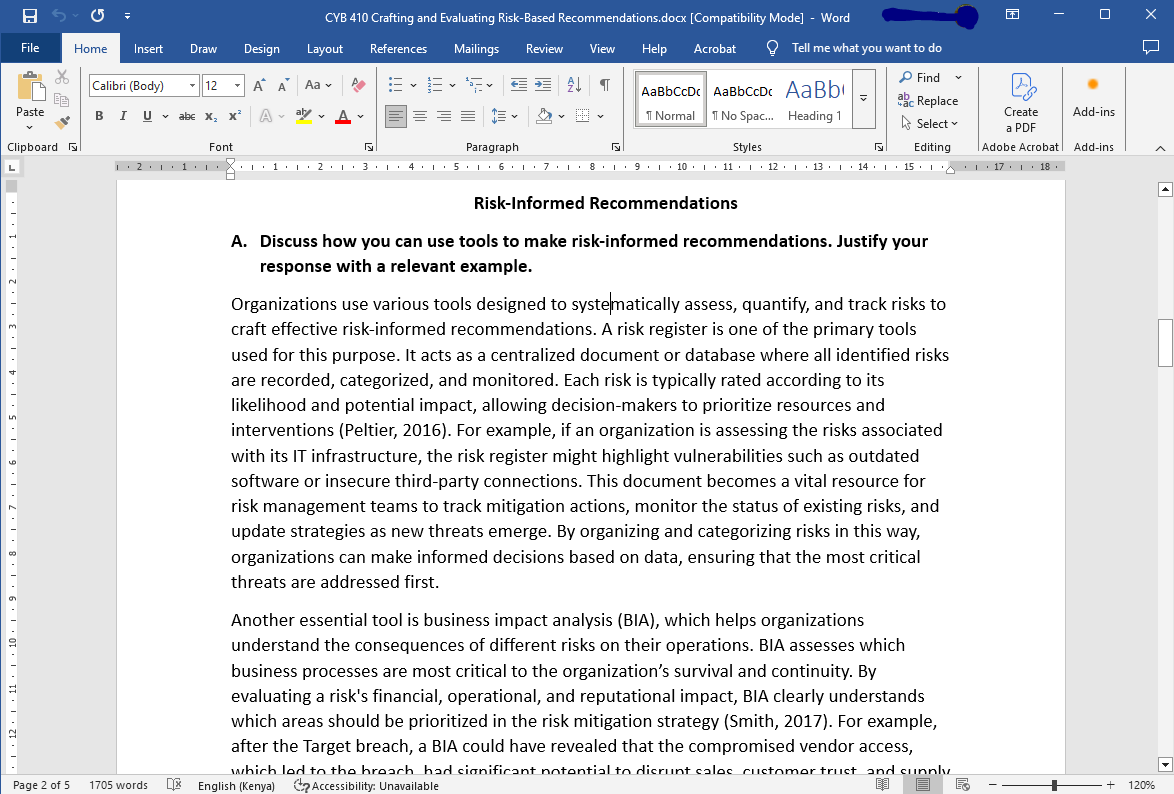
Task: Toggle Underline formatting
Action: tap(147, 116)
